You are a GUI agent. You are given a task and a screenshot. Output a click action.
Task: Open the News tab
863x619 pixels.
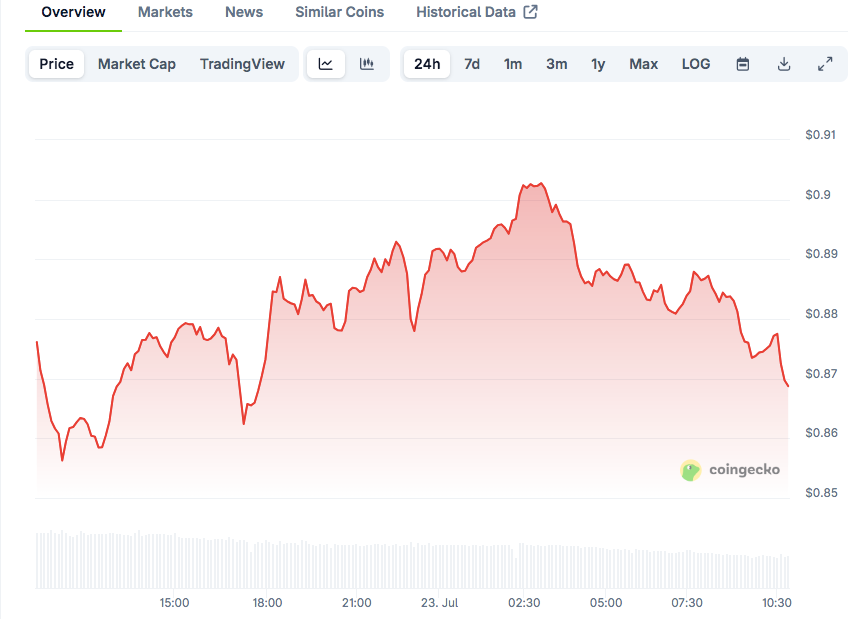pyautogui.click(x=244, y=13)
